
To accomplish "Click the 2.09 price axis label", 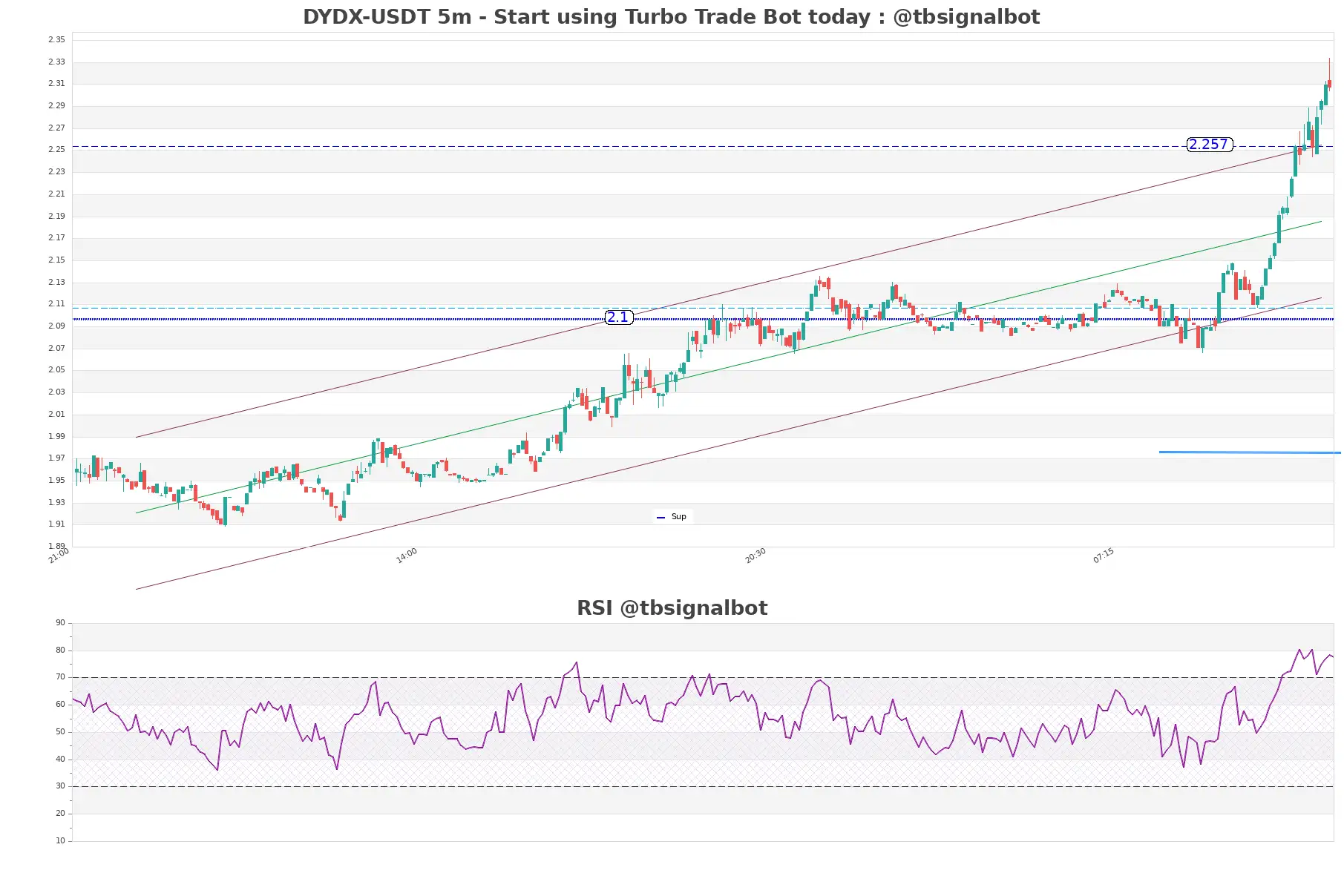I will coord(56,326).
